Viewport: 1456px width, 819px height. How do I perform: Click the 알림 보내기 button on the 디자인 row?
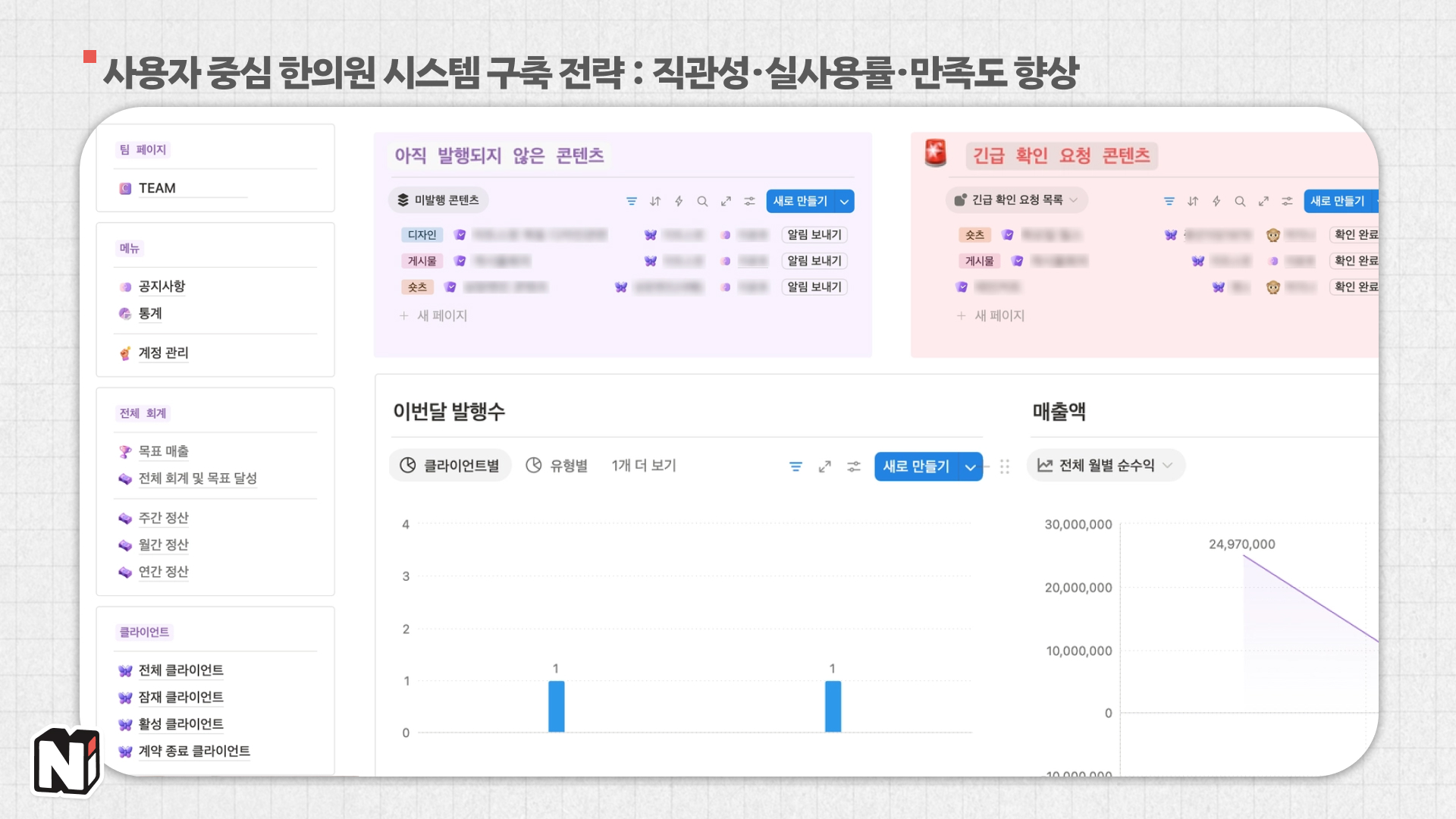814,234
